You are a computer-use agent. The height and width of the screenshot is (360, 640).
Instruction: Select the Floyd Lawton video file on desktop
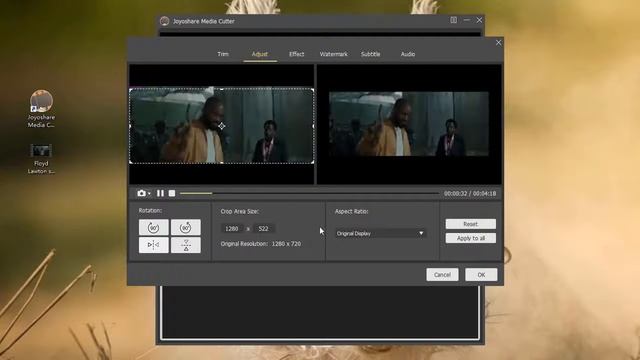41,159
